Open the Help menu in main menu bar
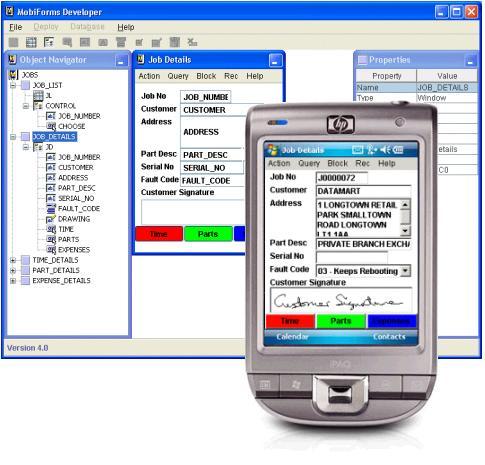The width and height of the screenshot is (485, 465). (126, 27)
